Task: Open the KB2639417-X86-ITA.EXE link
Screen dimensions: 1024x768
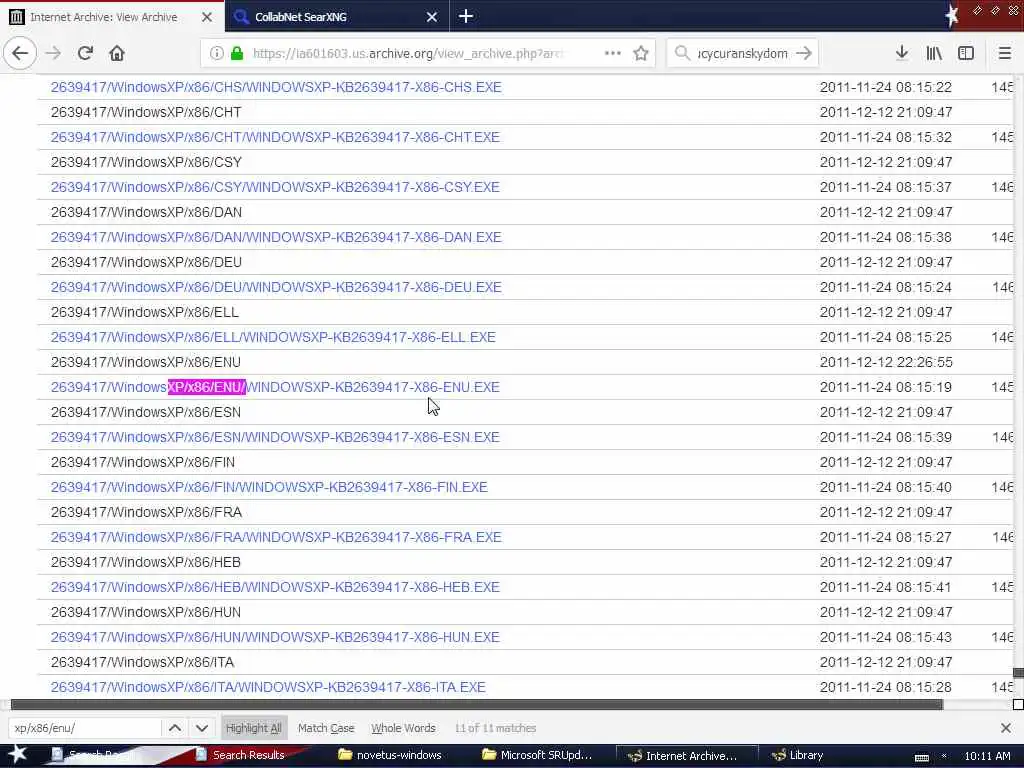Action: 268,687
